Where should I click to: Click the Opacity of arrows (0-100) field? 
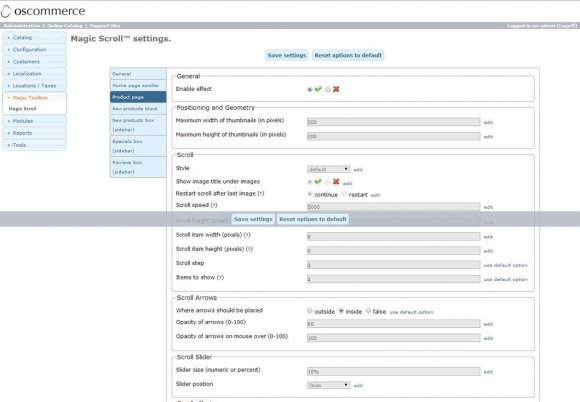[394, 324]
